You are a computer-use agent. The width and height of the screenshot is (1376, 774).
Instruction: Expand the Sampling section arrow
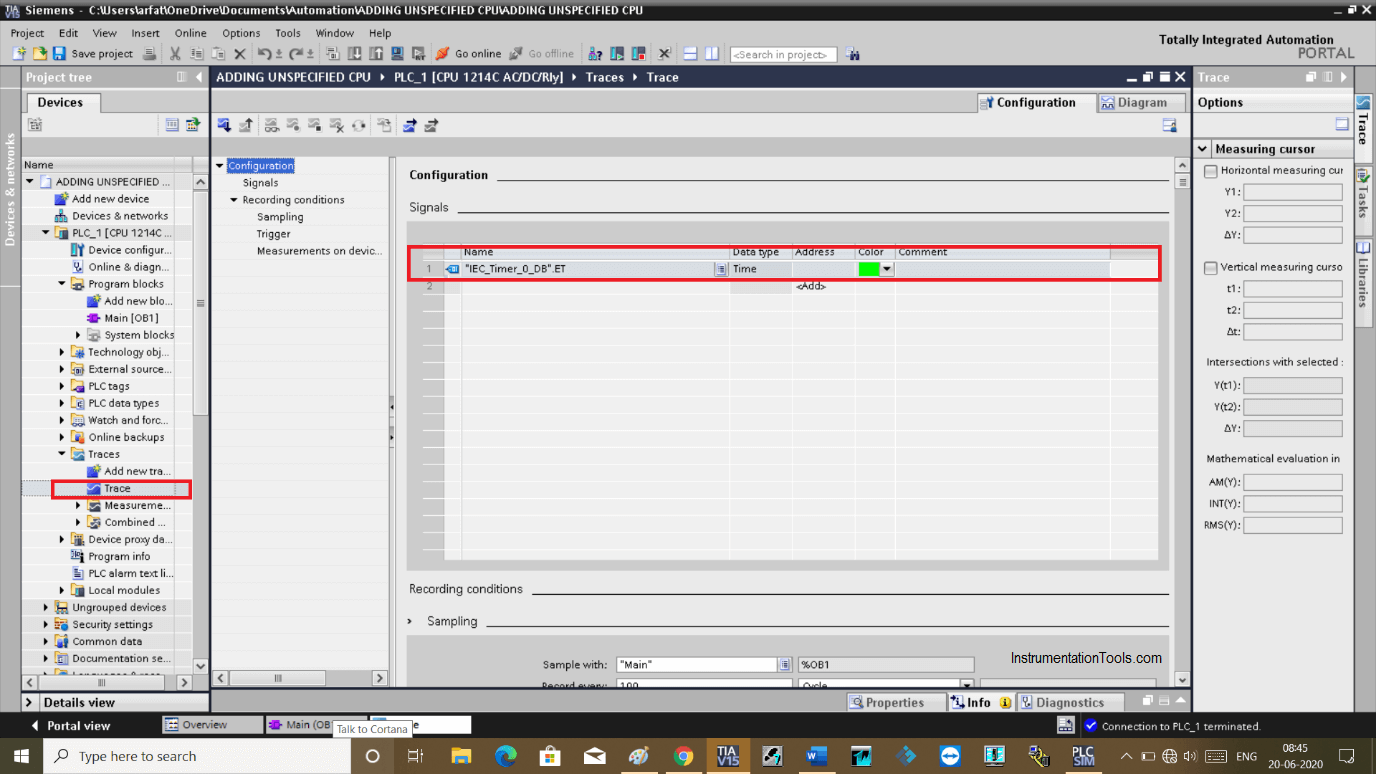410,621
